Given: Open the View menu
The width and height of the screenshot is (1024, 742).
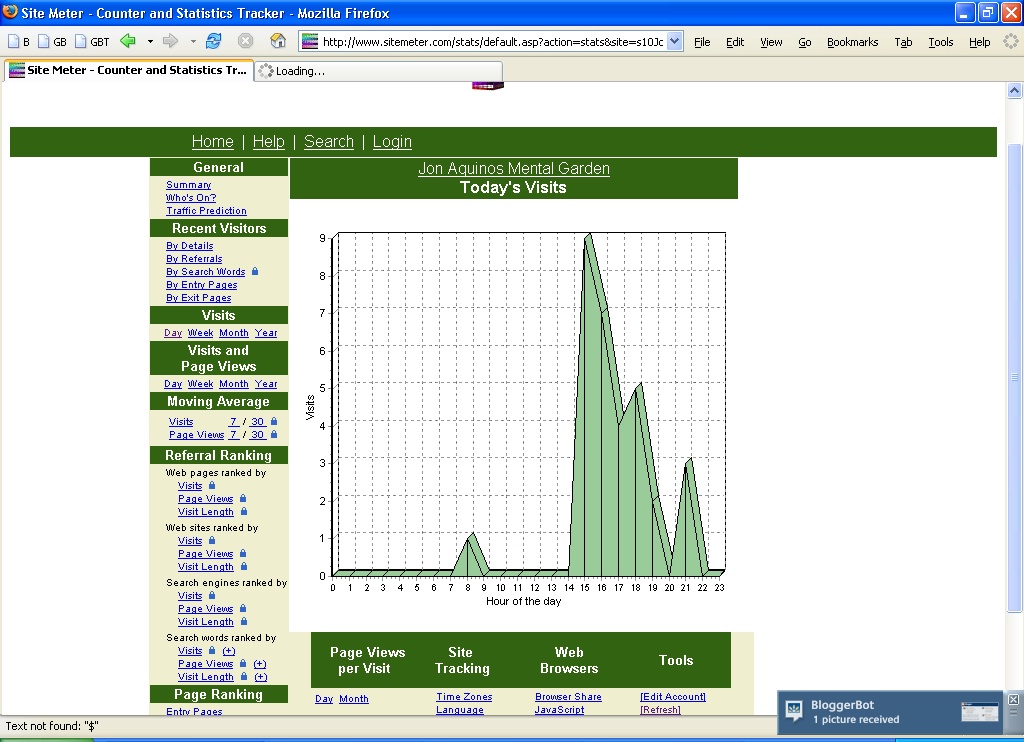Looking at the screenshot, I should 771,42.
